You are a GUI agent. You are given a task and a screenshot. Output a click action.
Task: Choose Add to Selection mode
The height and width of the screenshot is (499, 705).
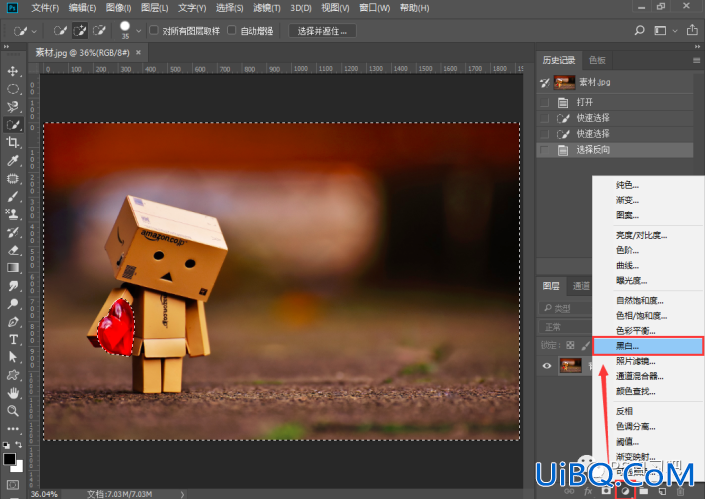[x=80, y=31]
